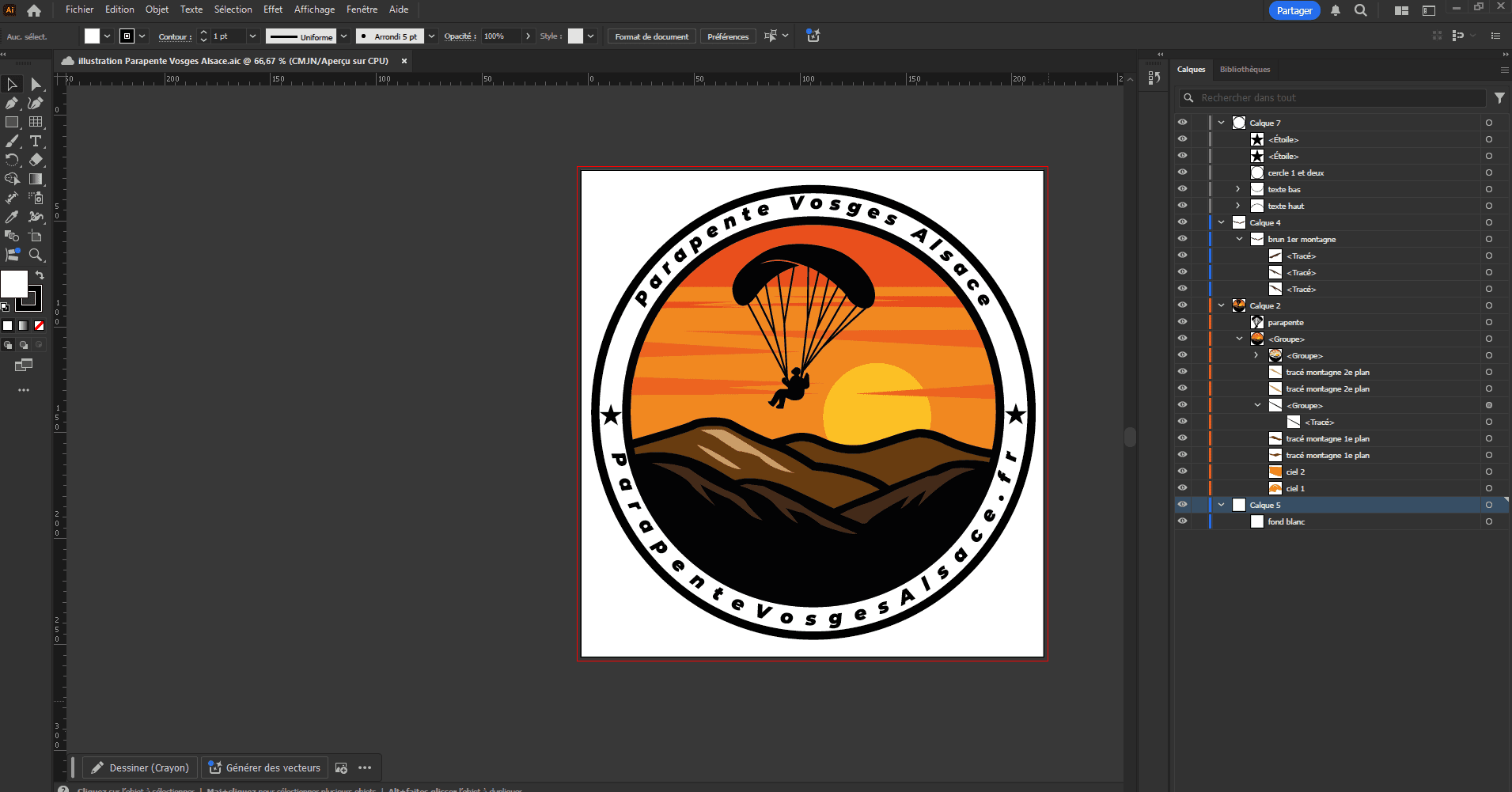Expand the texte bas group
1512x792 pixels.
point(1238,189)
